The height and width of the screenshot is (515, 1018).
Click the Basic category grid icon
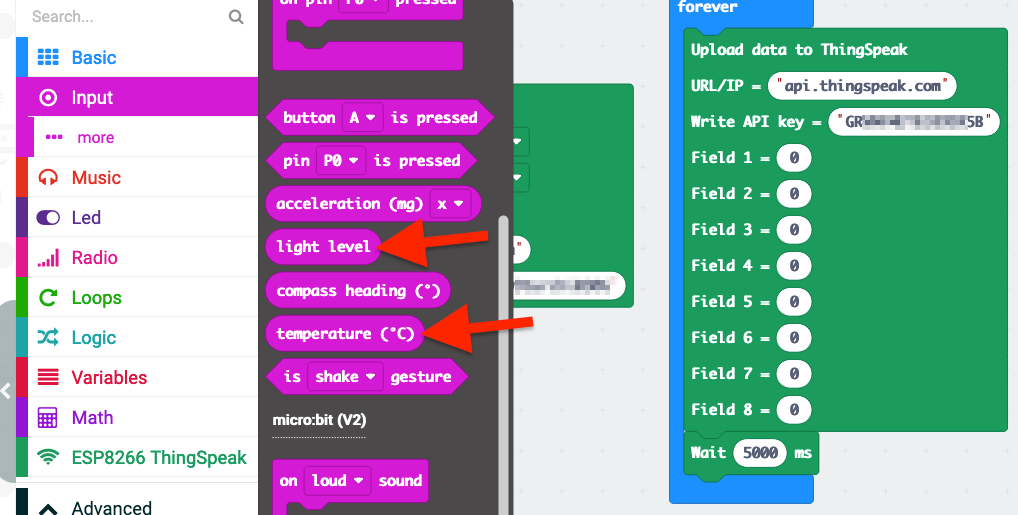48,58
